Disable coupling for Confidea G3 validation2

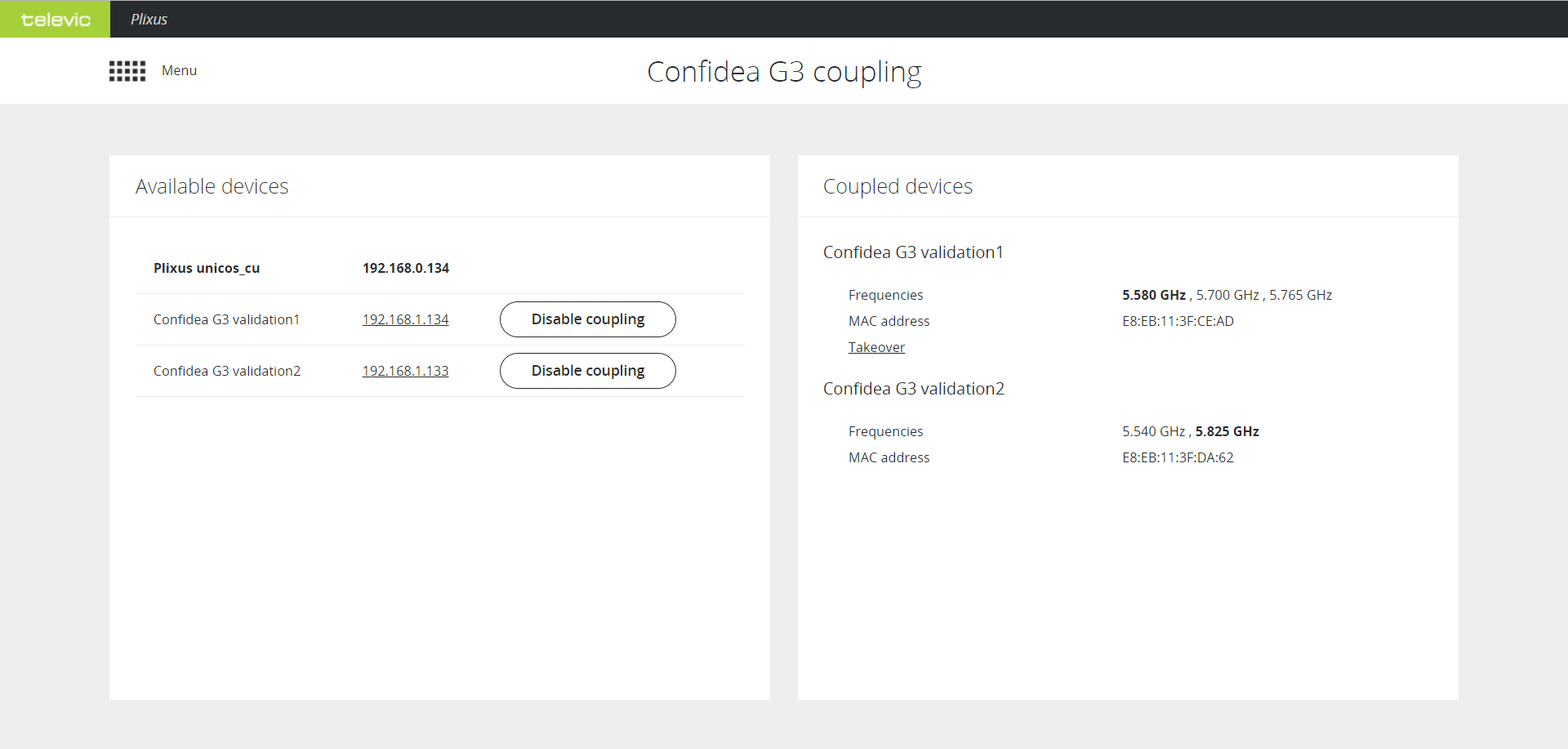click(x=588, y=371)
